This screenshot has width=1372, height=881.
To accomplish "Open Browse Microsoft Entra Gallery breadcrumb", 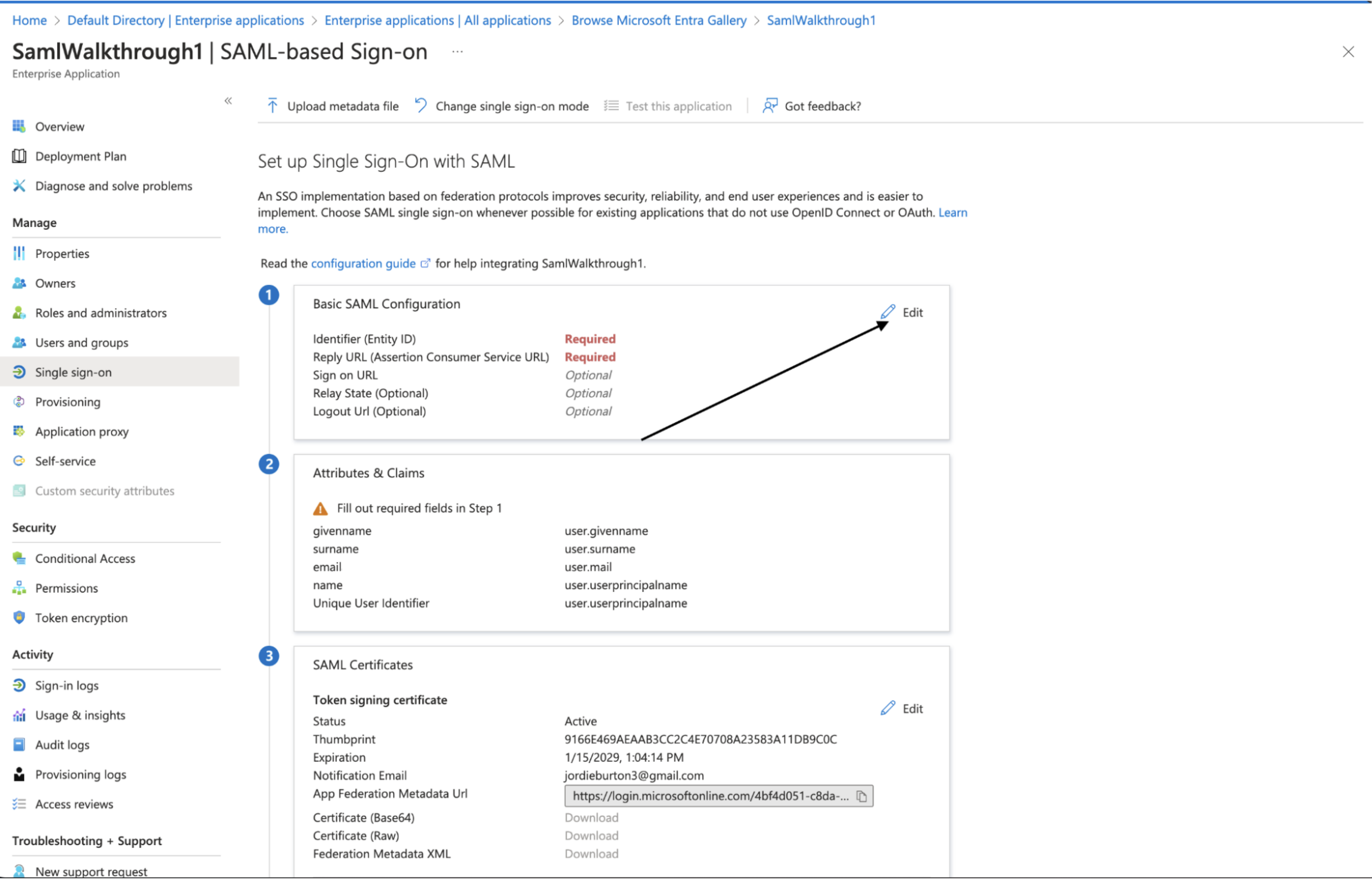I will (659, 21).
